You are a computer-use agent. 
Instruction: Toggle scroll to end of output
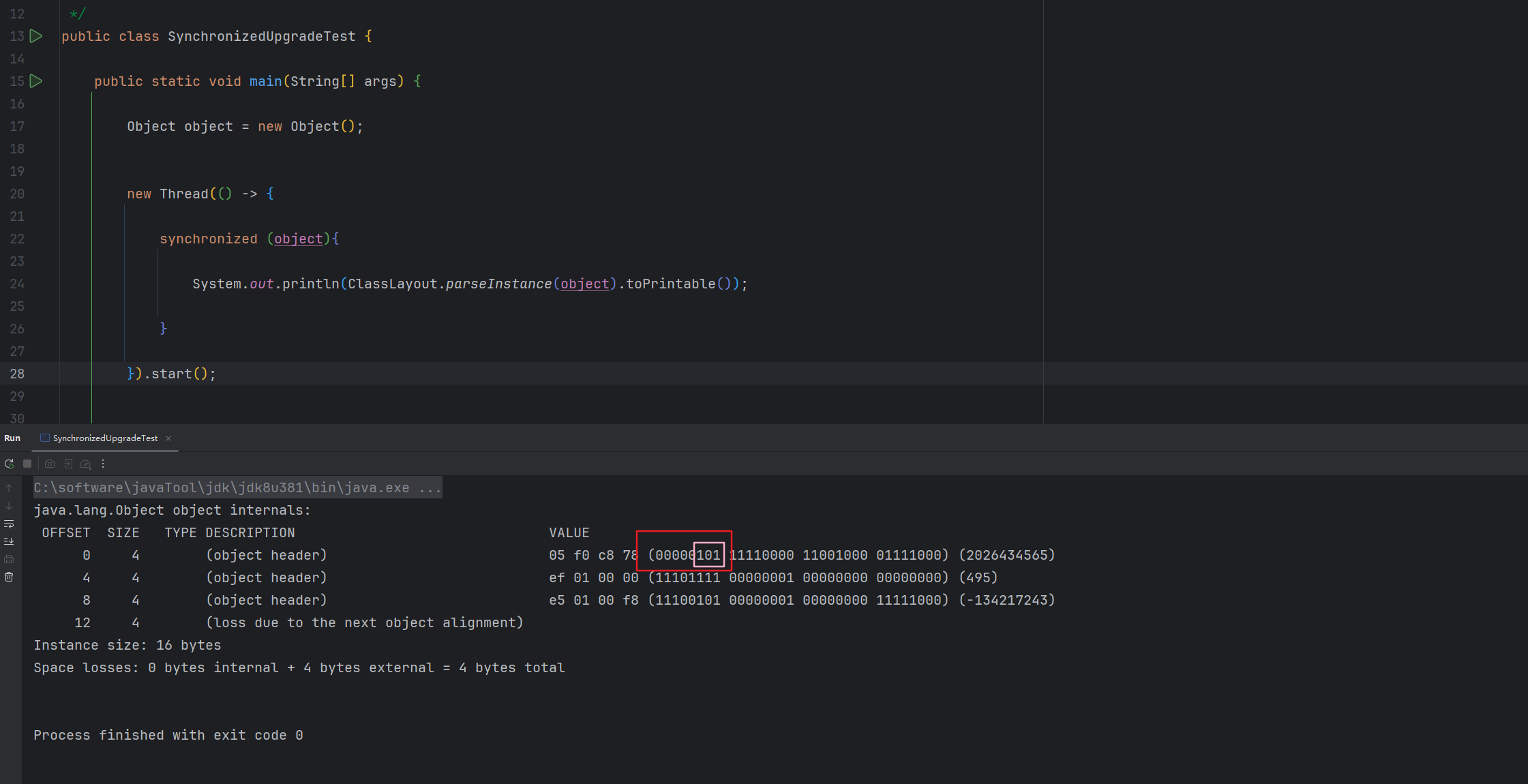point(9,541)
